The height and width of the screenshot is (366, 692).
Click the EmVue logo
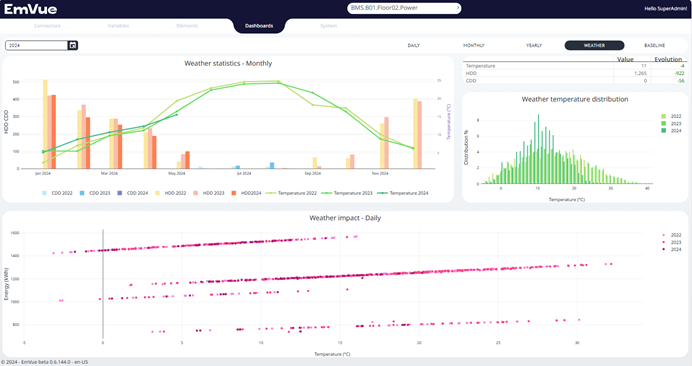click(30, 9)
